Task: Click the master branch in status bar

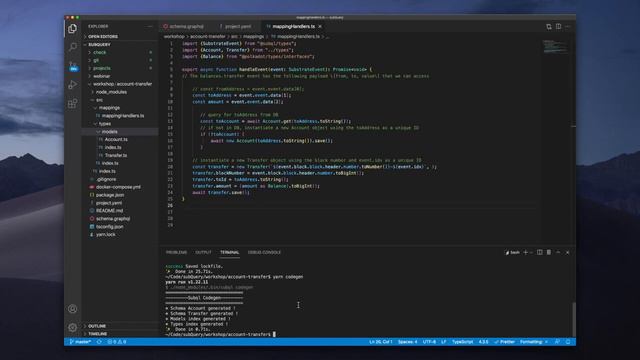Action: click(80, 342)
